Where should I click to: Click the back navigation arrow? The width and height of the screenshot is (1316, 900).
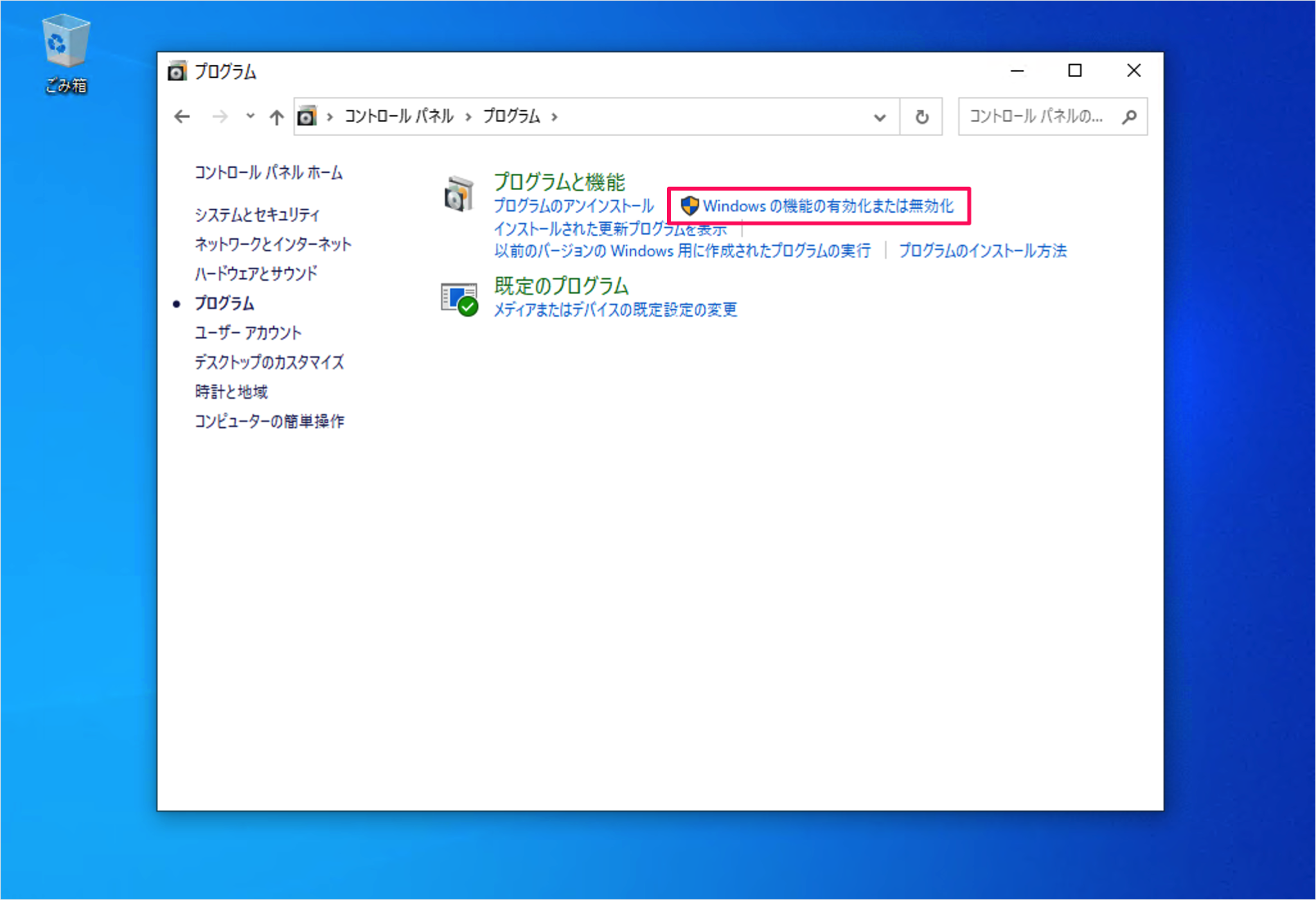(x=182, y=116)
